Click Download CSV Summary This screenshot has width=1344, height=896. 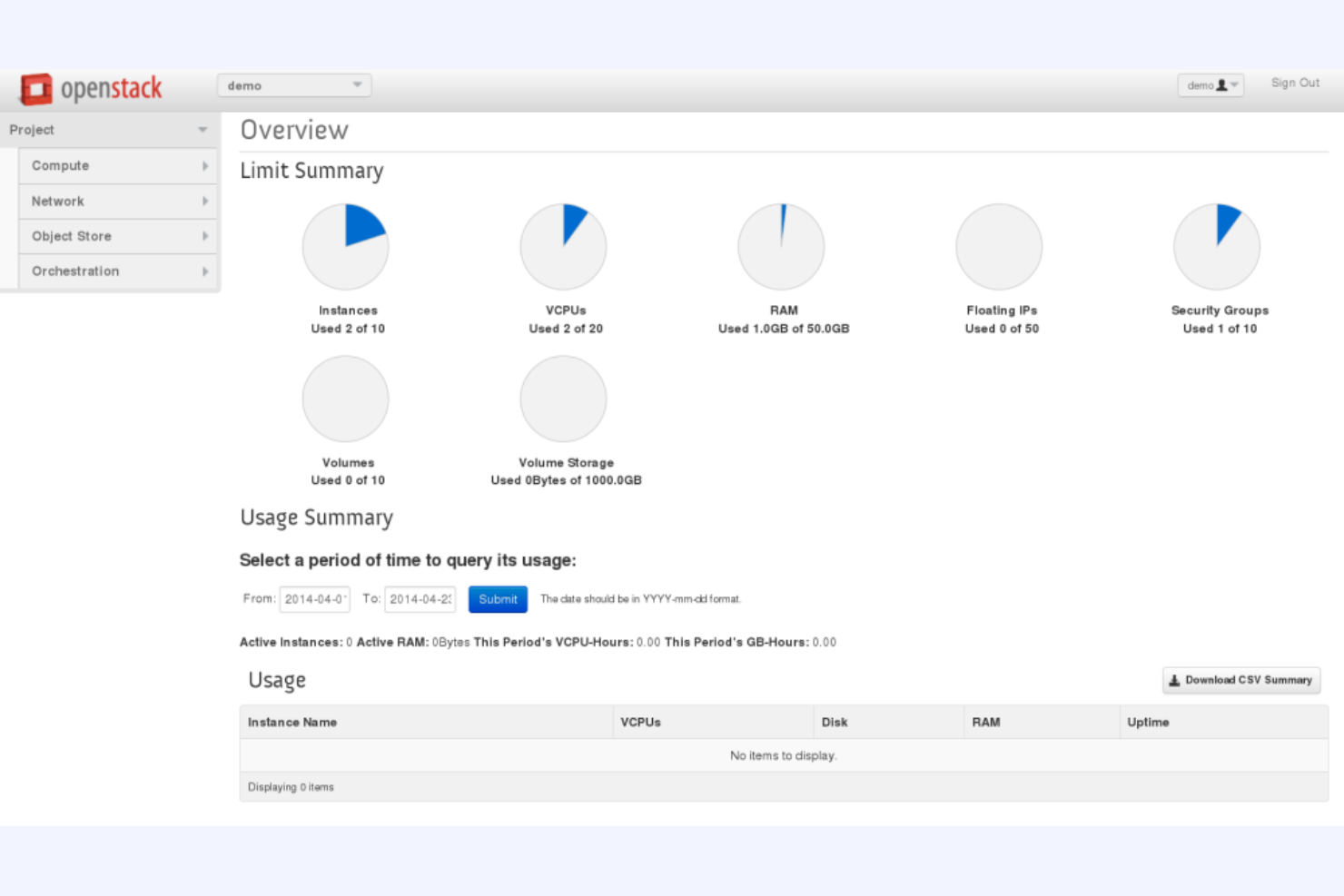coord(1241,680)
